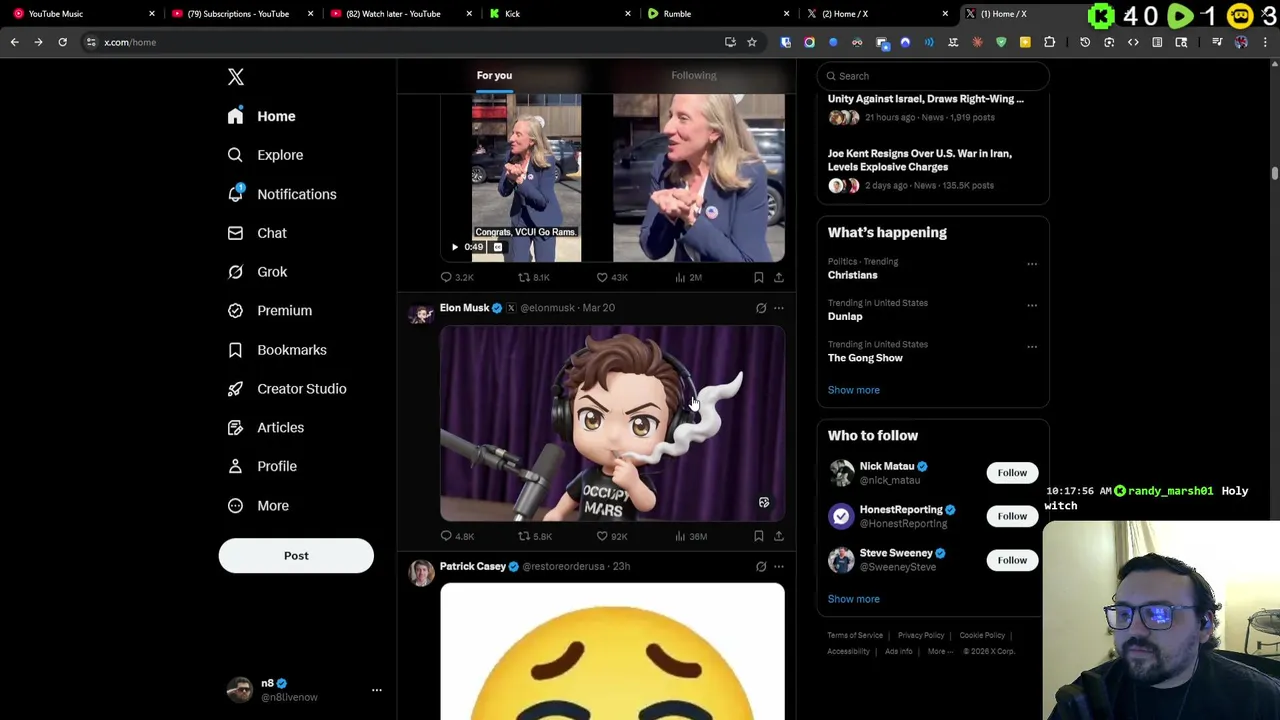Open the Home page from the sidebar
This screenshot has height=720, width=1280.
pos(261,116)
